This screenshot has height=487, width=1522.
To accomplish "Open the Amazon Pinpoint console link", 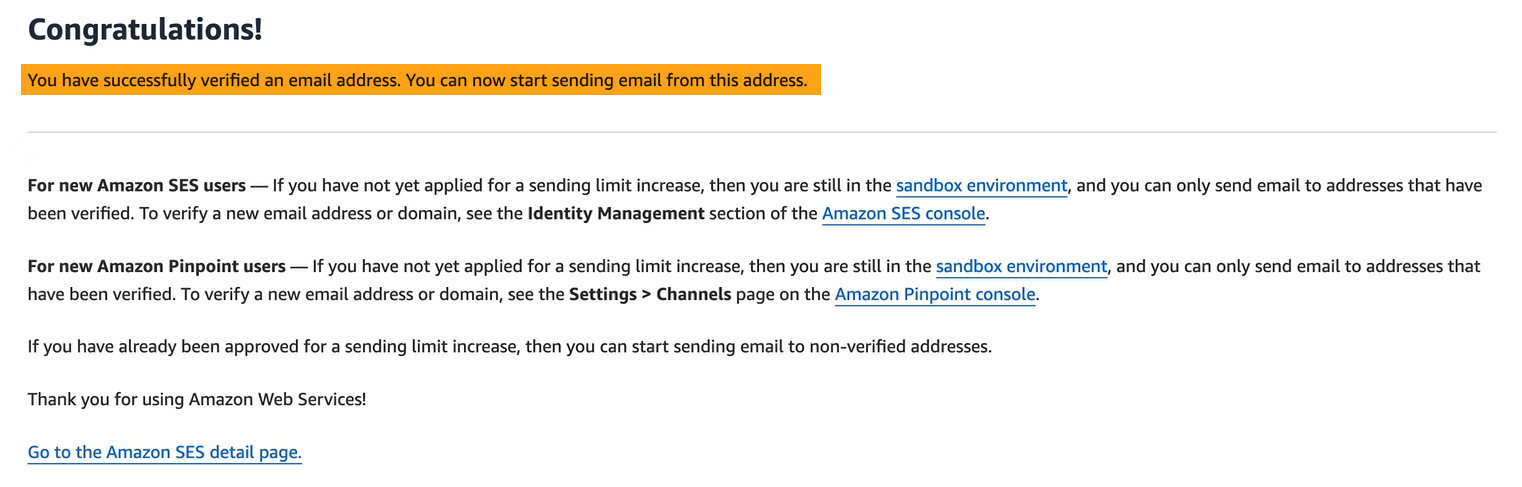I will (935, 294).
